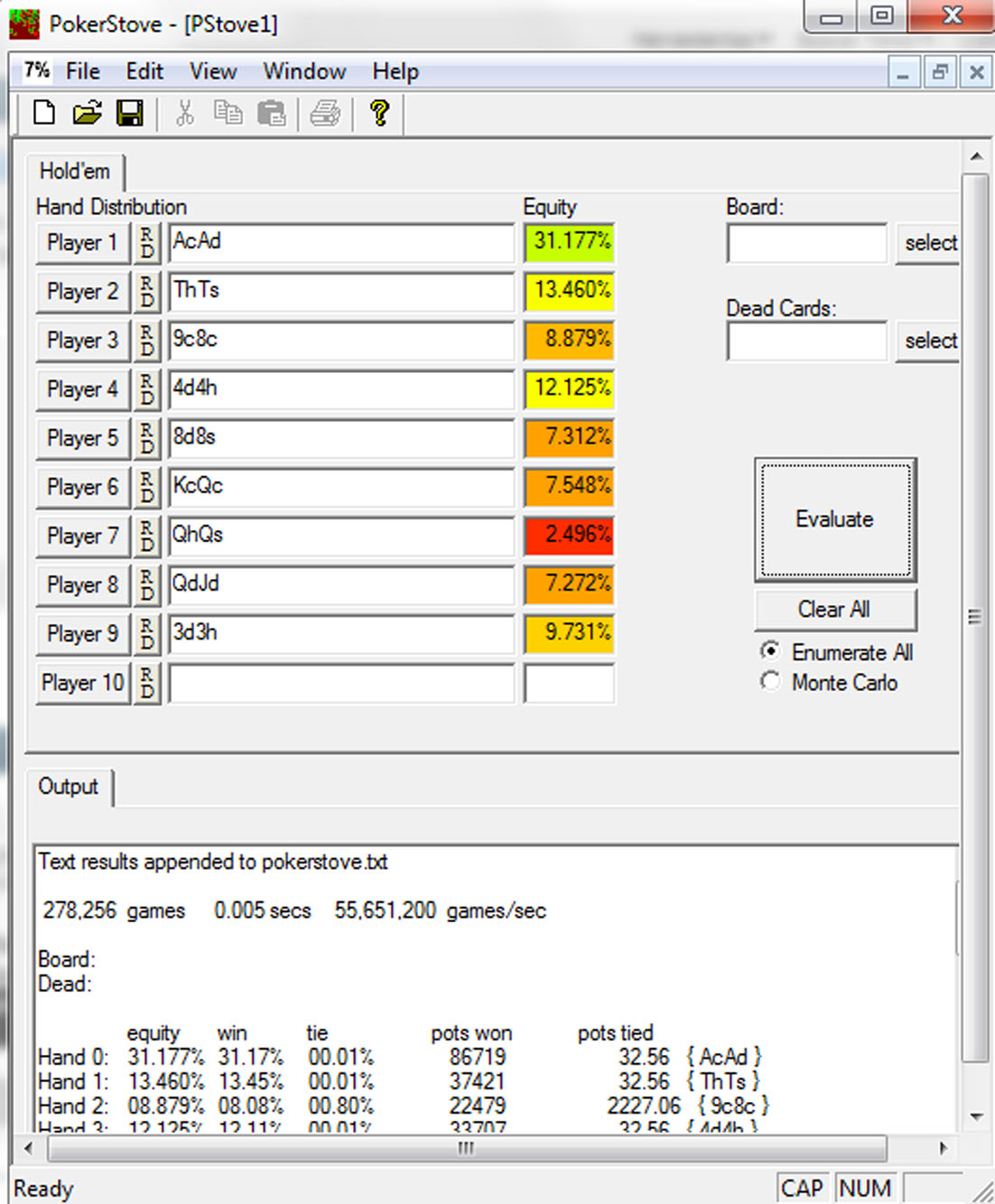Click the Player 1 button
This screenshot has height=1204, width=995.
(83, 243)
